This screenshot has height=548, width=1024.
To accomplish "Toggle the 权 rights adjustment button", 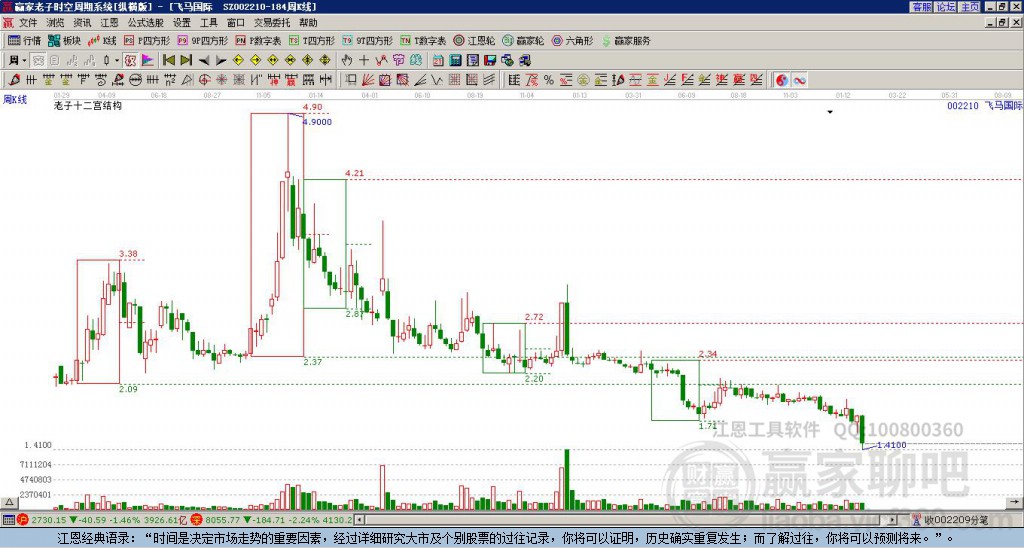I will coord(130,61).
